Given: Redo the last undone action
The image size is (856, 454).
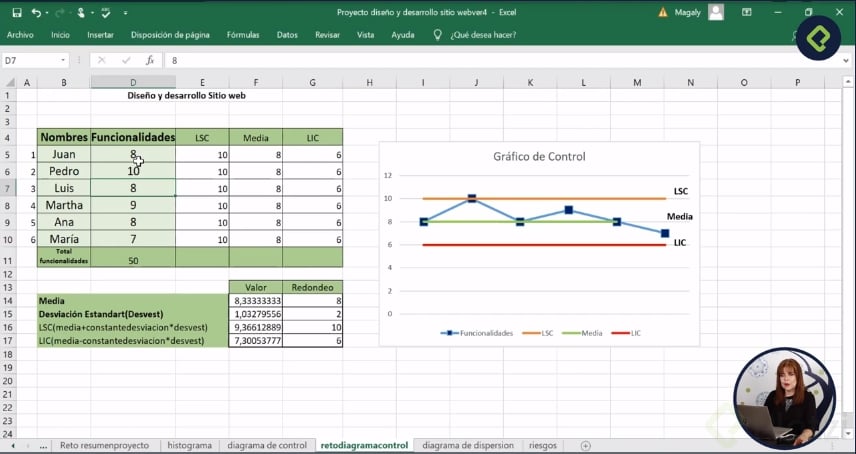Looking at the screenshot, I should pyautogui.click(x=59, y=12).
